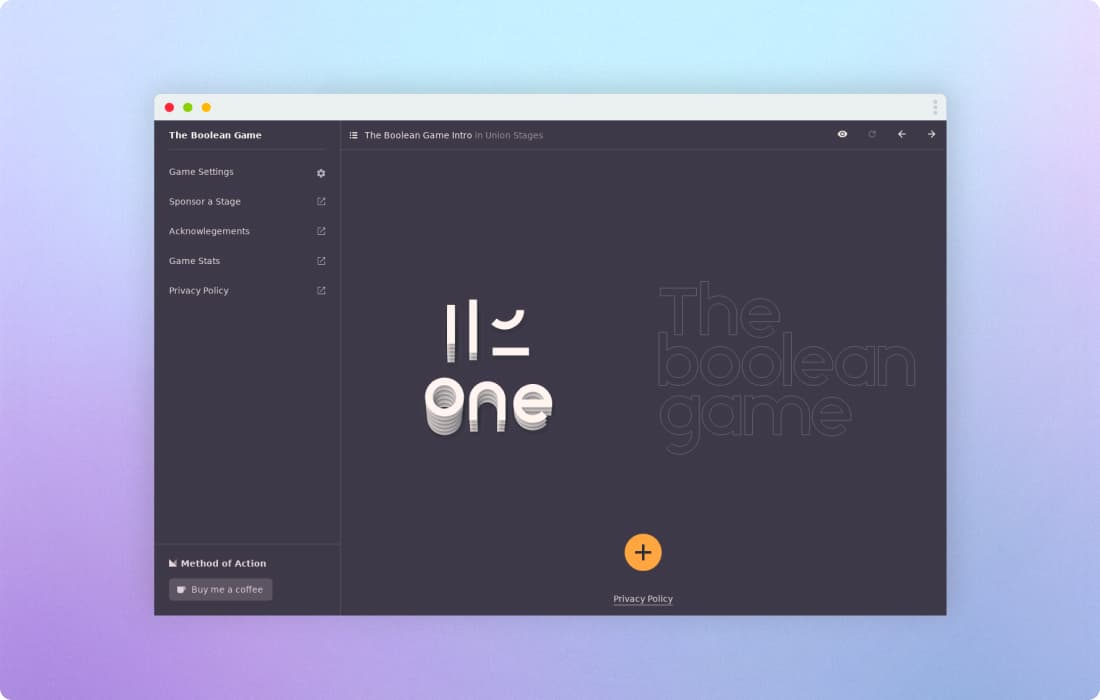
Task: Click the Game Settings gear icon
Action: point(321,173)
